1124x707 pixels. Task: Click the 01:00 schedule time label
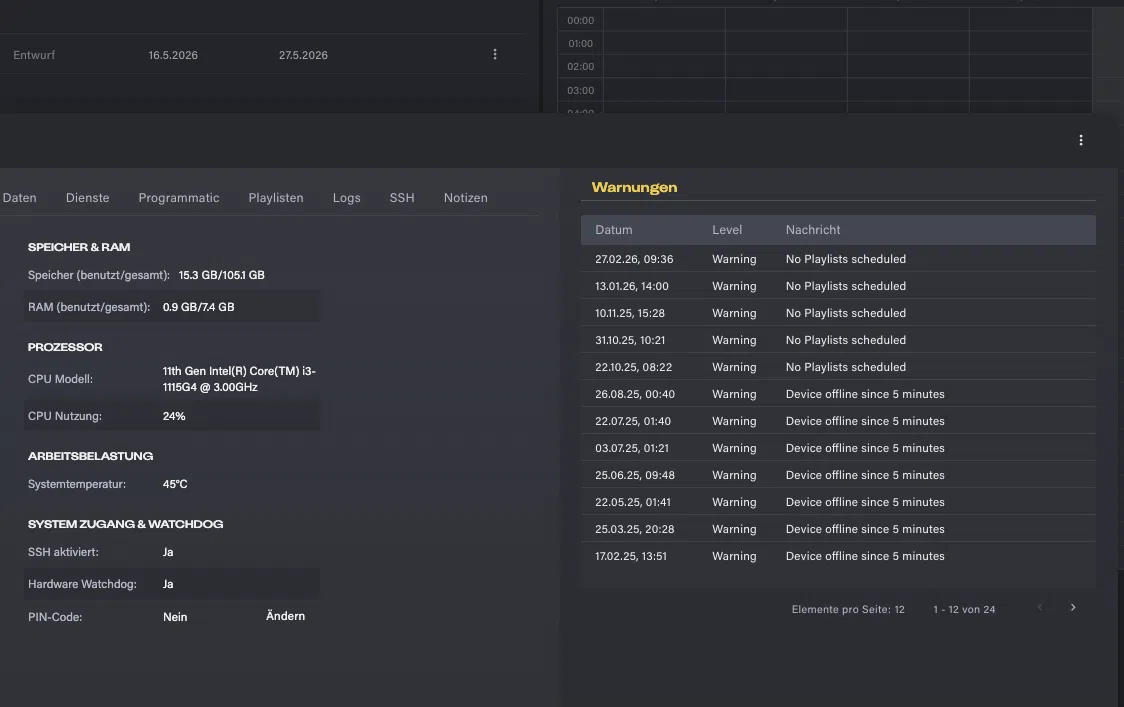point(581,44)
